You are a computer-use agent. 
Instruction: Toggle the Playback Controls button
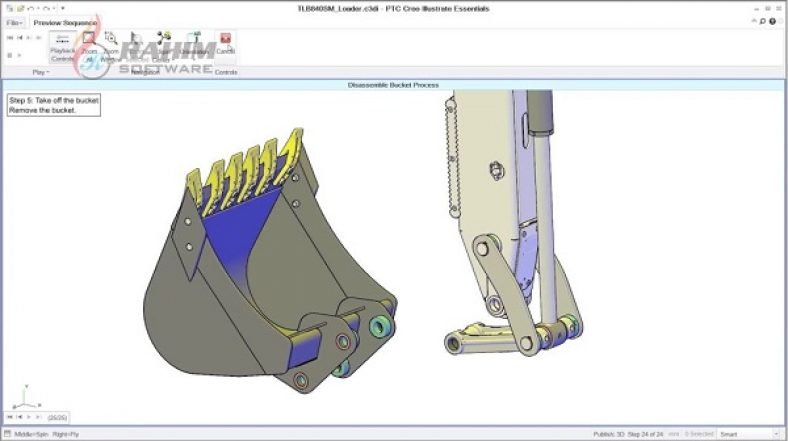pos(63,47)
